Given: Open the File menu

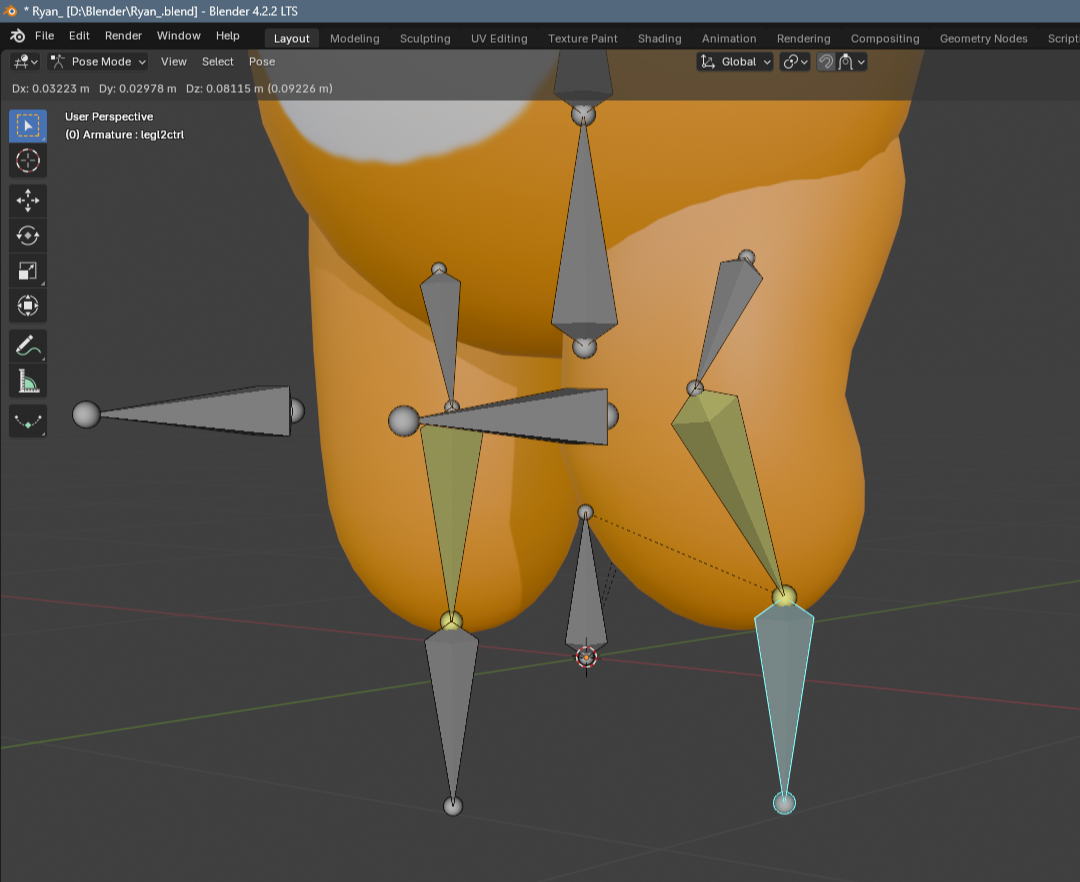Looking at the screenshot, I should click(44, 36).
